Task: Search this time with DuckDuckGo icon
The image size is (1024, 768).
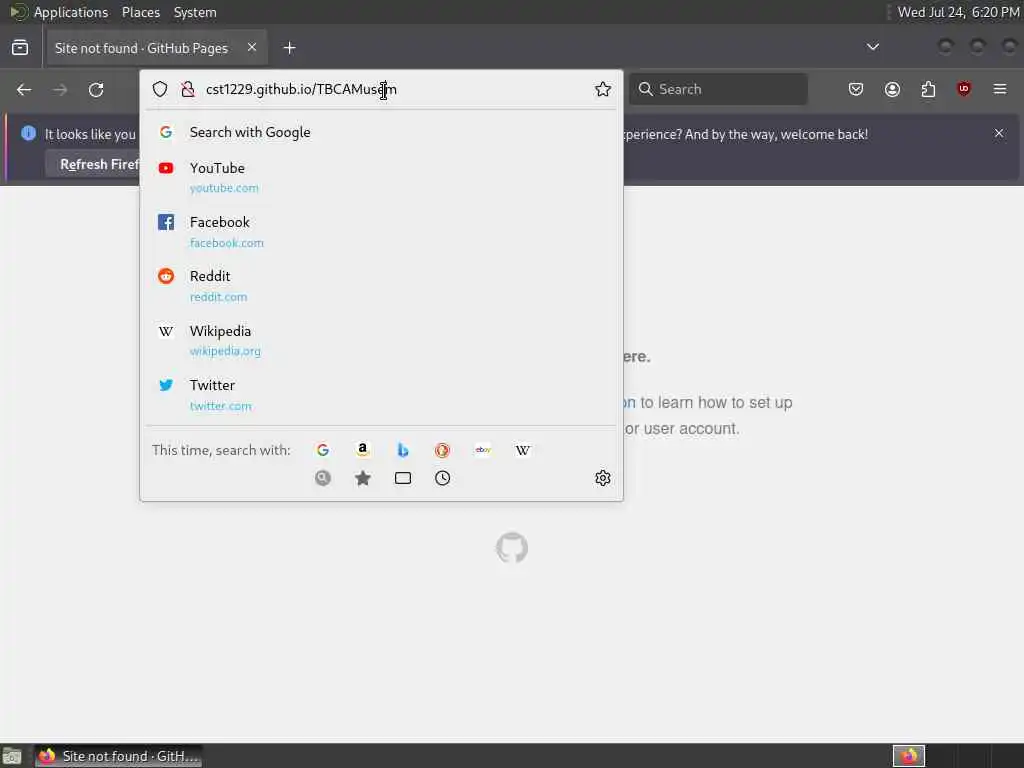Action: 443,450
